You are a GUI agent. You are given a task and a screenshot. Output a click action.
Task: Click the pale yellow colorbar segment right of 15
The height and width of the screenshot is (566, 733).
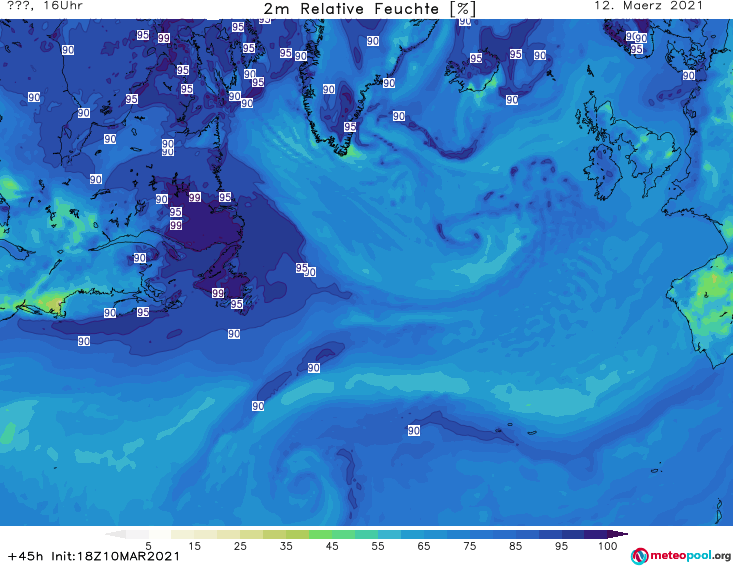pos(206,534)
